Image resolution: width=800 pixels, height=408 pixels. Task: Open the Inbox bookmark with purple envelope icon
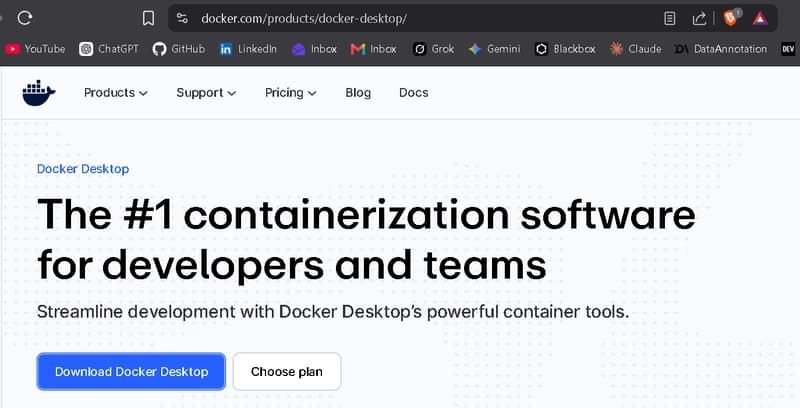tap(314, 49)
